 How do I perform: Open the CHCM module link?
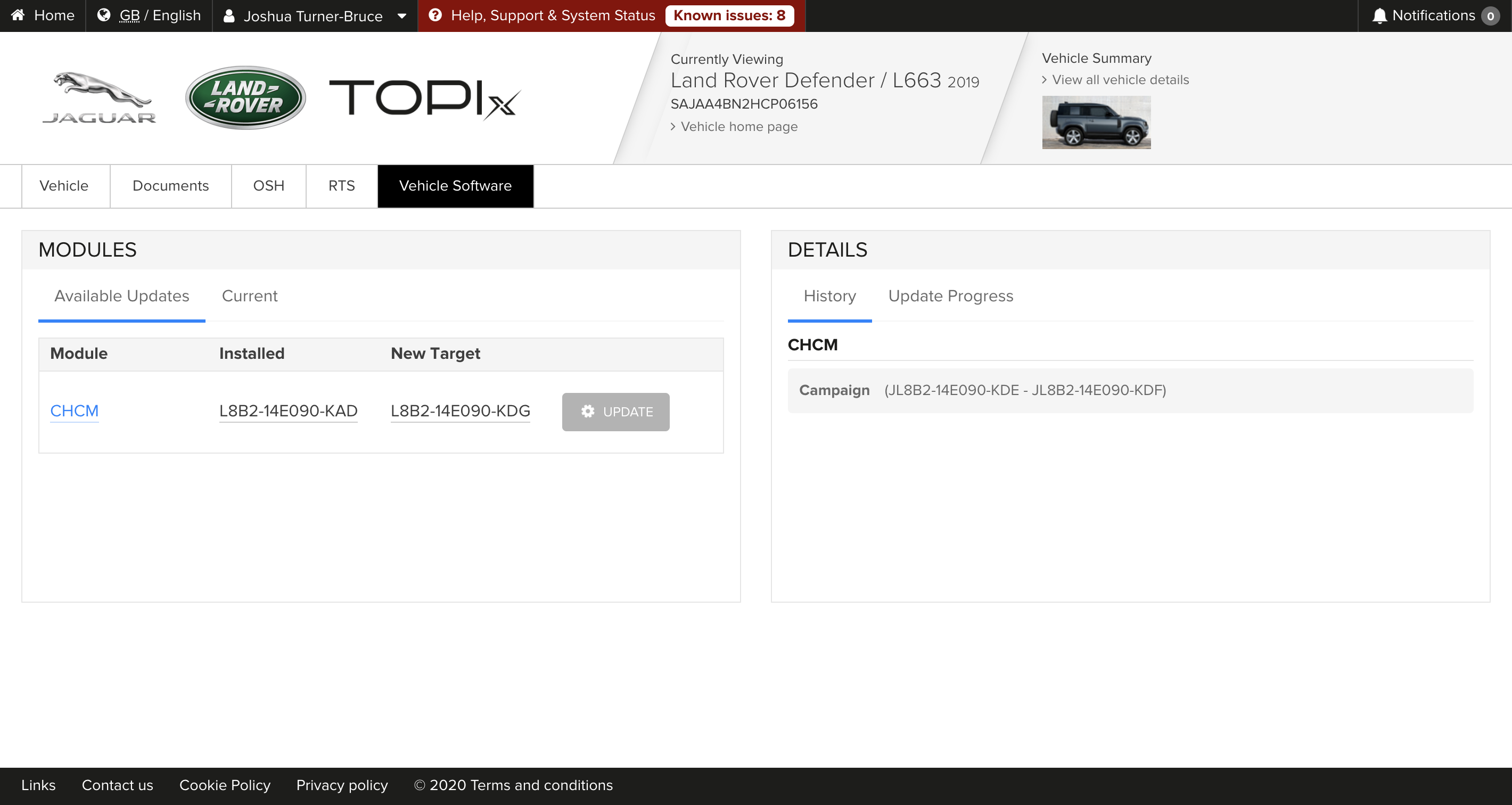click(75, 411)
